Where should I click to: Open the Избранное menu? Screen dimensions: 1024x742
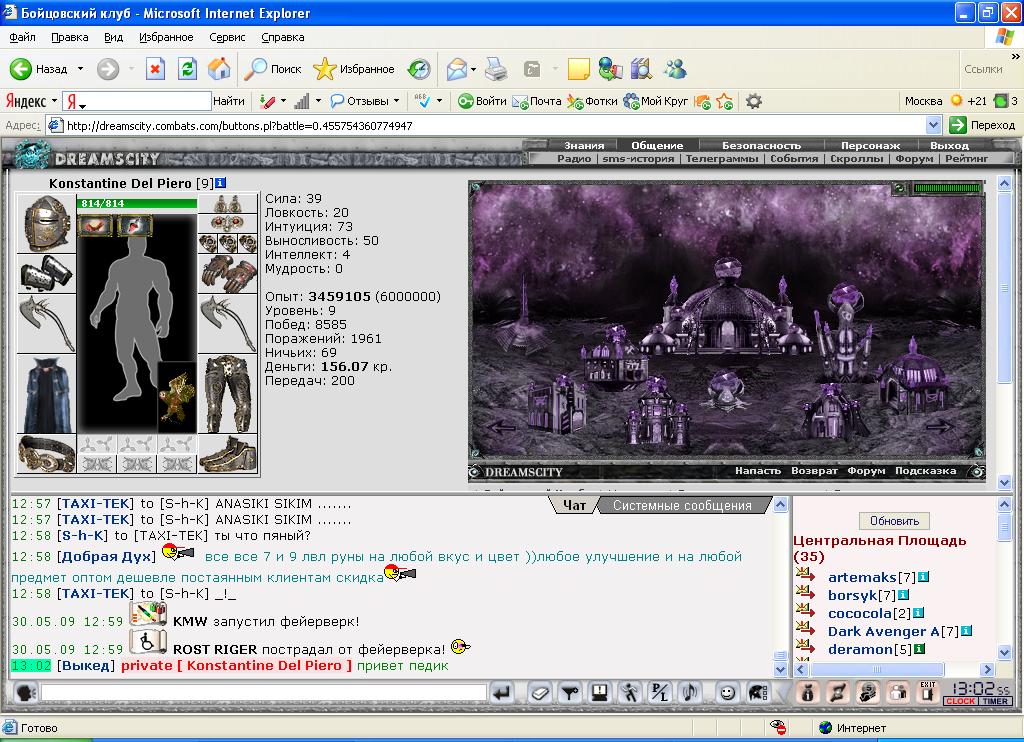[x=166, y=37]
